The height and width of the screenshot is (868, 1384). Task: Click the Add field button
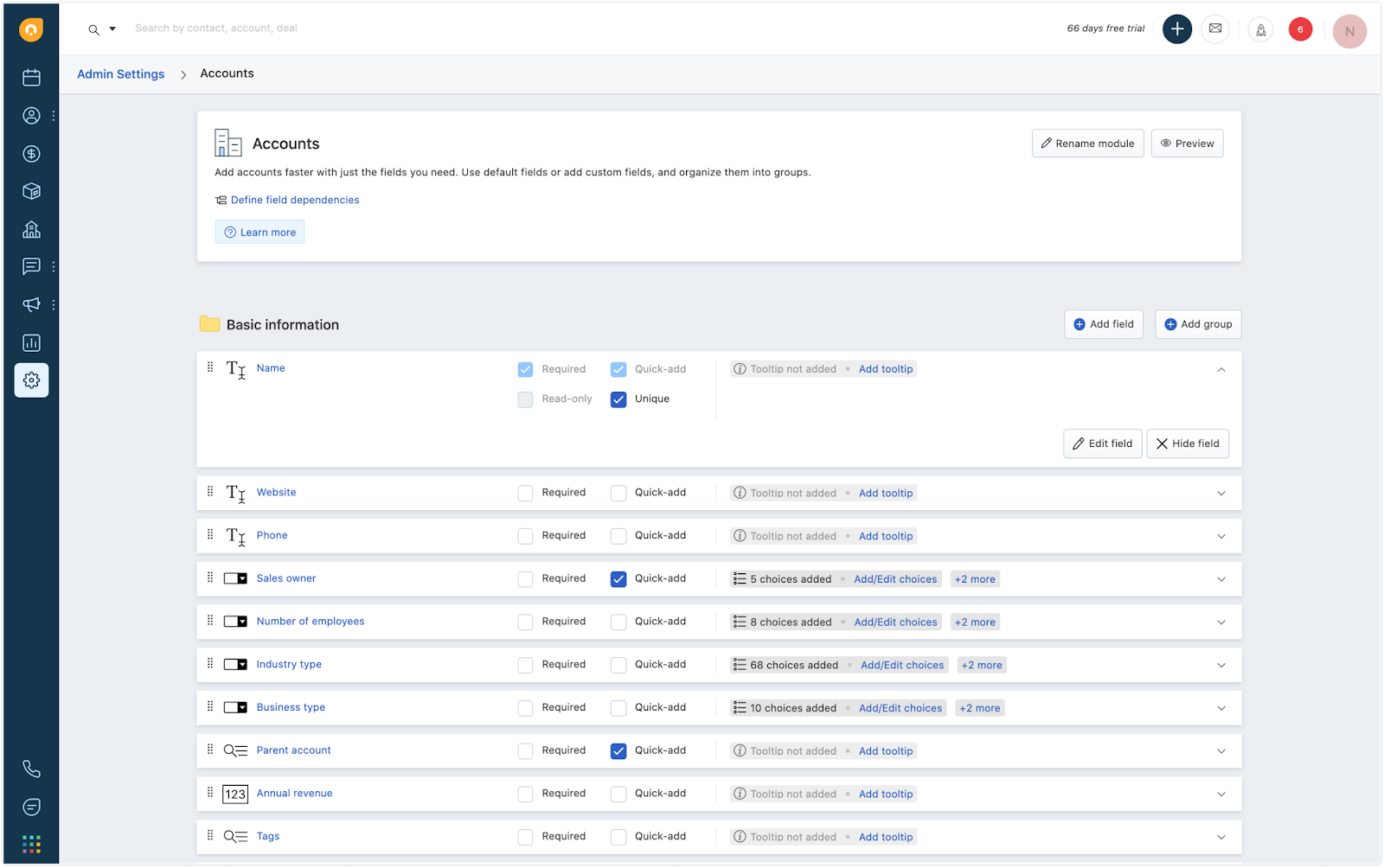pos(1104,324)
